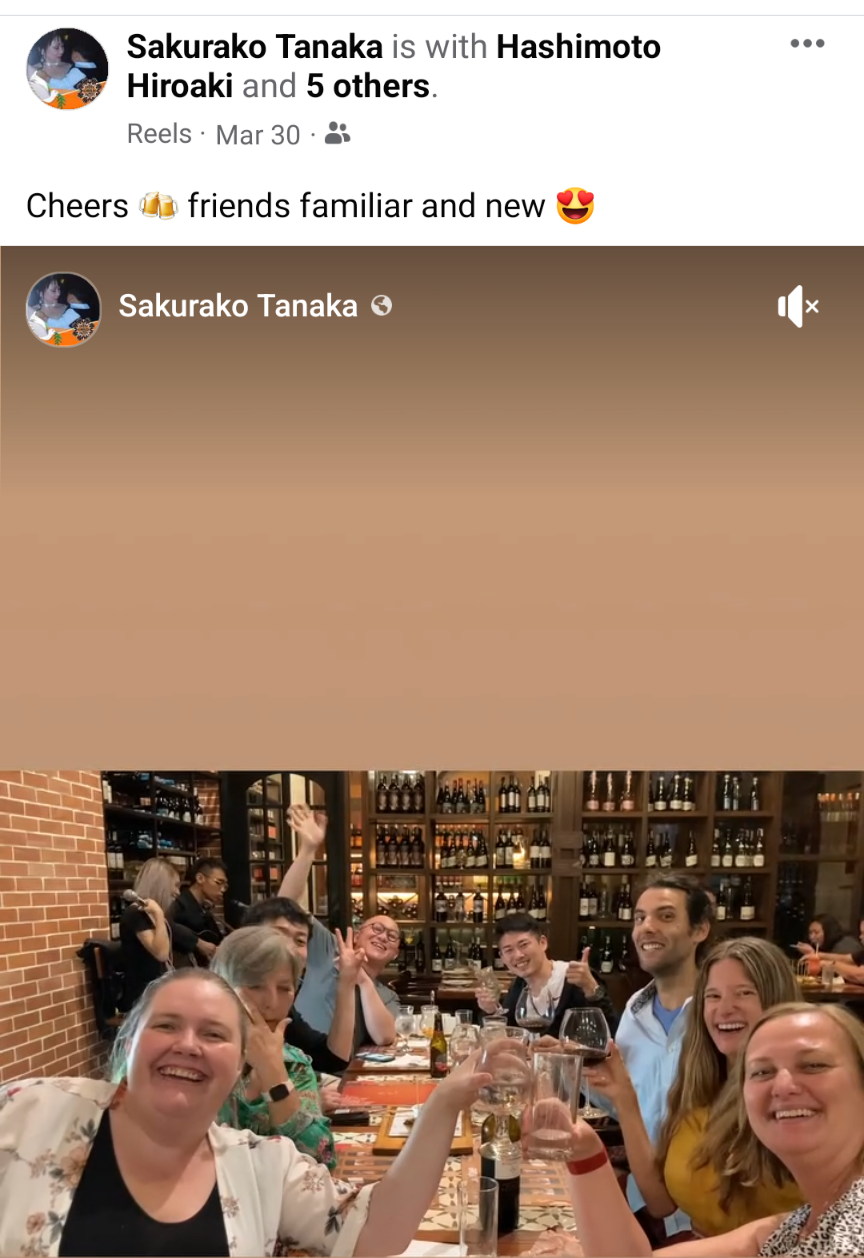
Task: Open Hashimoto Hiroaki's tagged profile link
Action: point(394,66)
